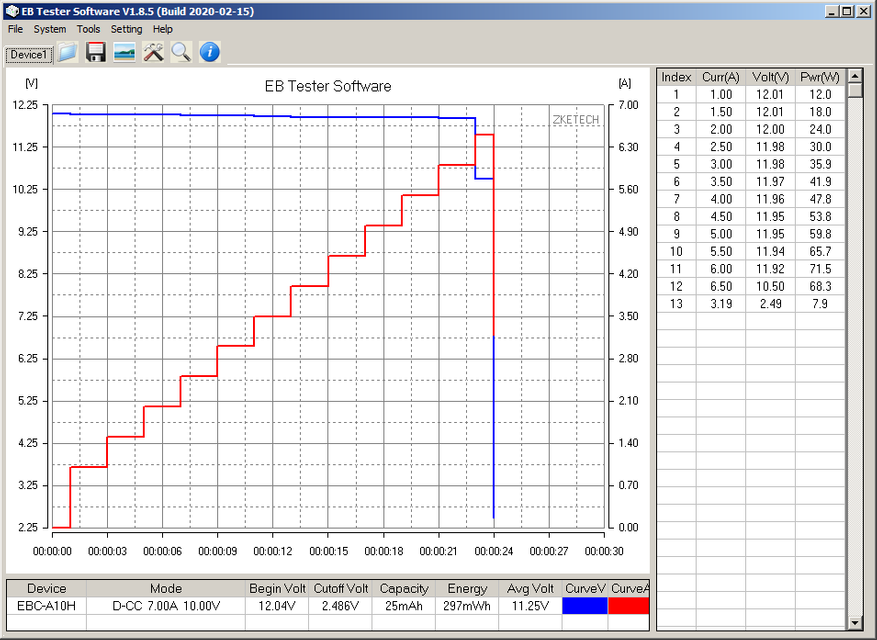Click the red CurveA color swatch
Viewport: 877px width, 640px height.
pyautogui.click(x=629, y=605)
